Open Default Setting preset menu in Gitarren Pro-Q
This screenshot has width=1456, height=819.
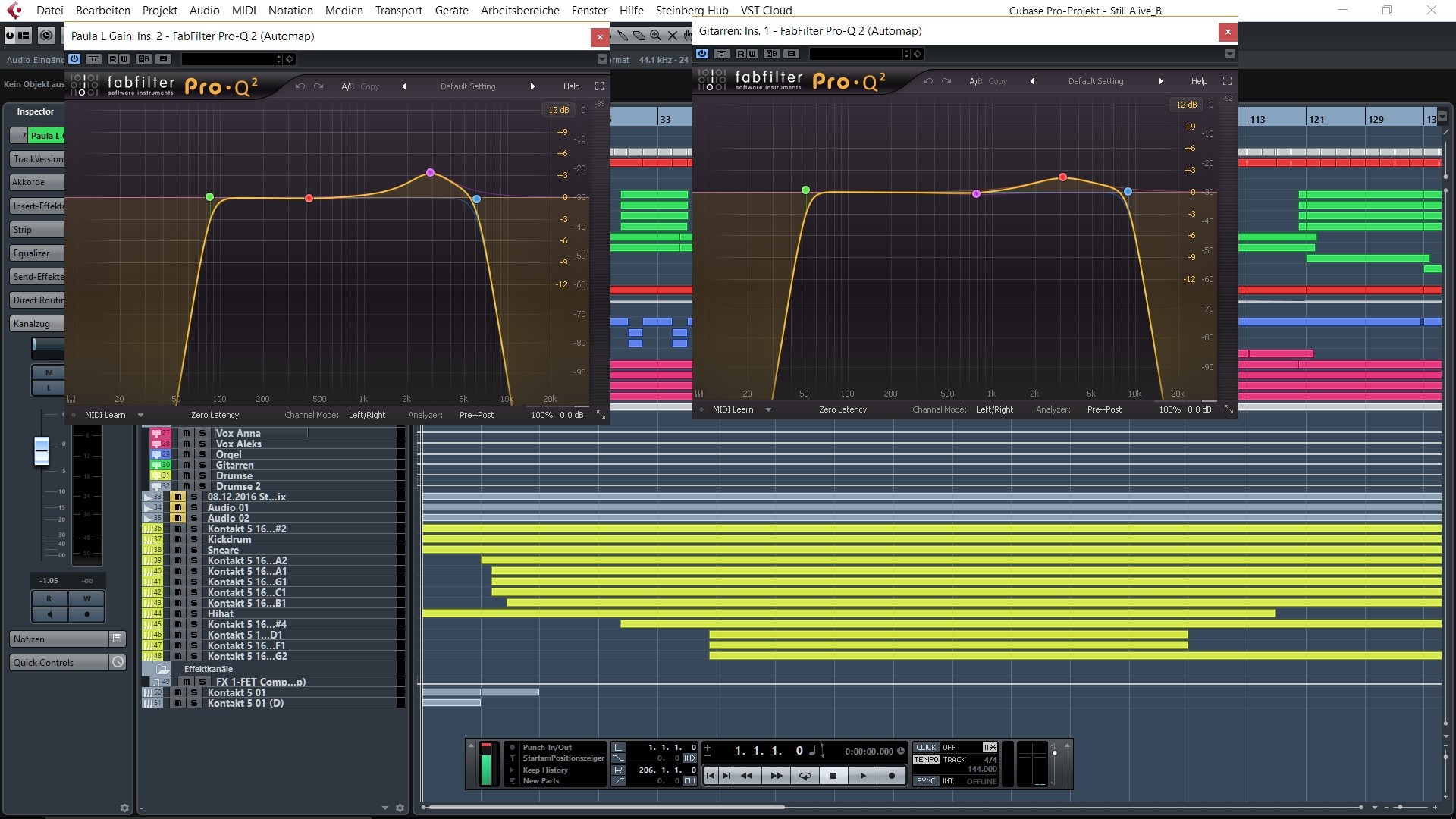coord(1096,81)
